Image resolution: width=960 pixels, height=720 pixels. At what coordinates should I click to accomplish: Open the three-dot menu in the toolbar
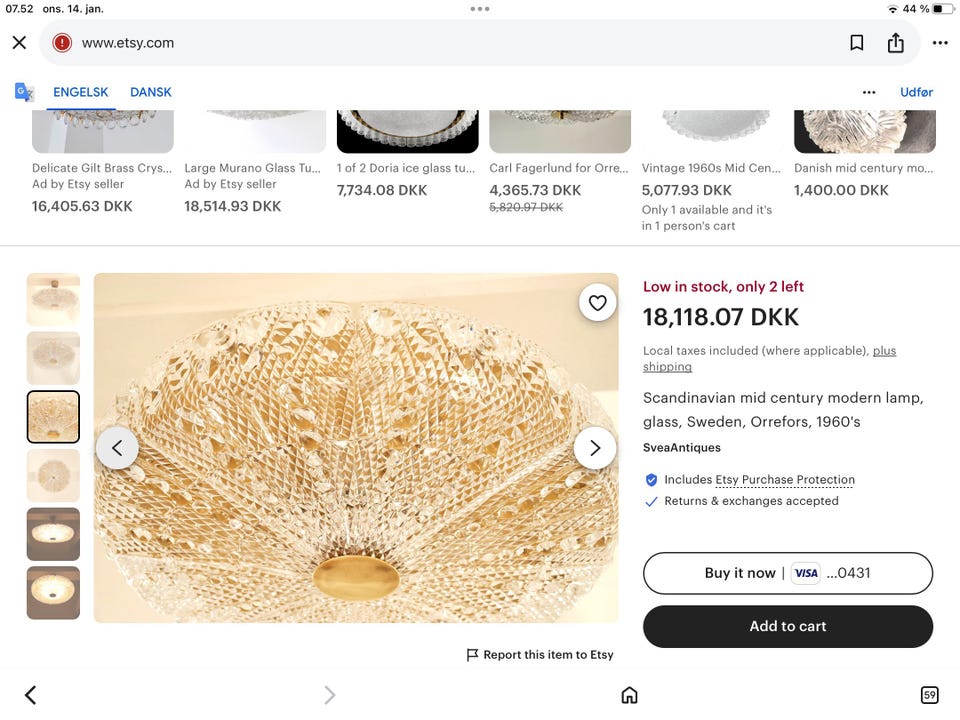[x=940, y=42]
